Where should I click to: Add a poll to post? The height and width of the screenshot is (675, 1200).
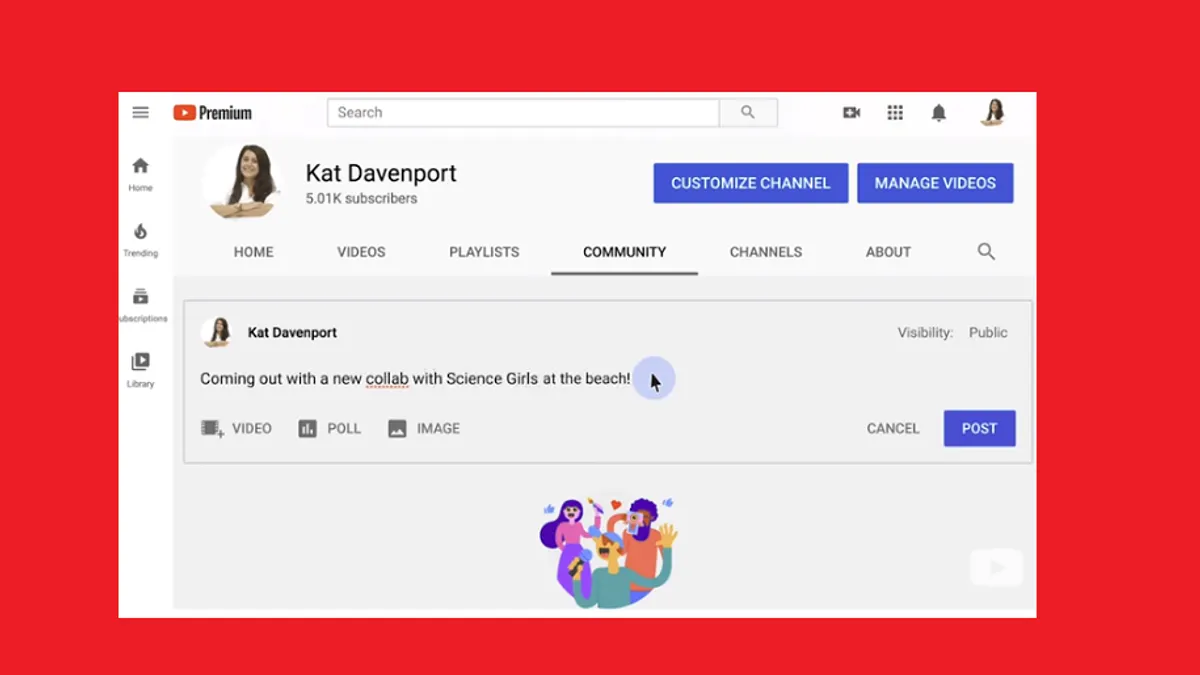329,428
